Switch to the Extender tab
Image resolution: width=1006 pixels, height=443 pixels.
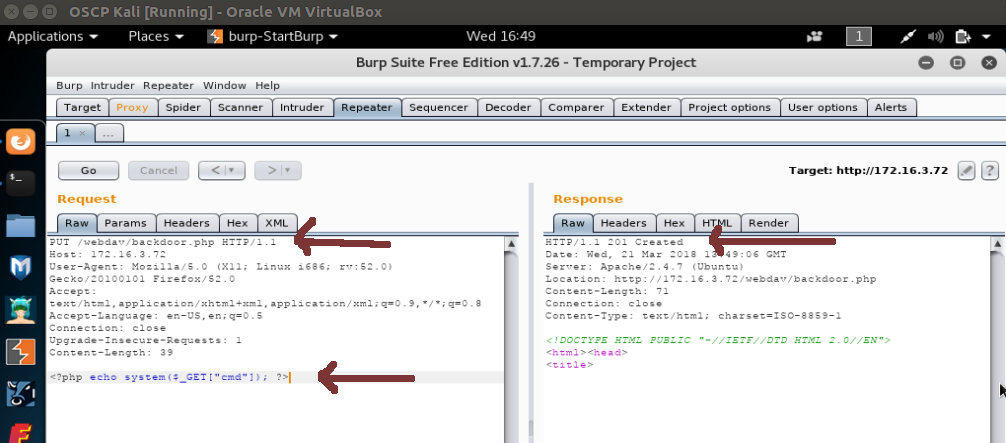pos(646,107)
